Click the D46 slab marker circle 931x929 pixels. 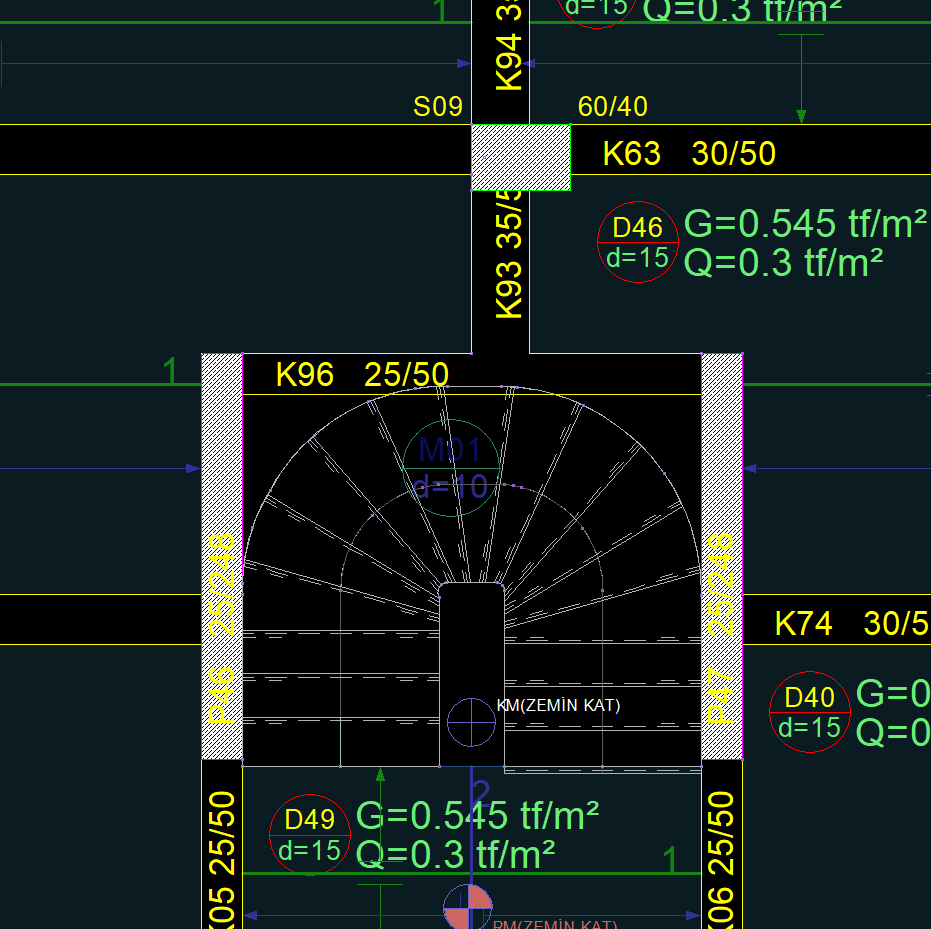(x=638, y=242)
